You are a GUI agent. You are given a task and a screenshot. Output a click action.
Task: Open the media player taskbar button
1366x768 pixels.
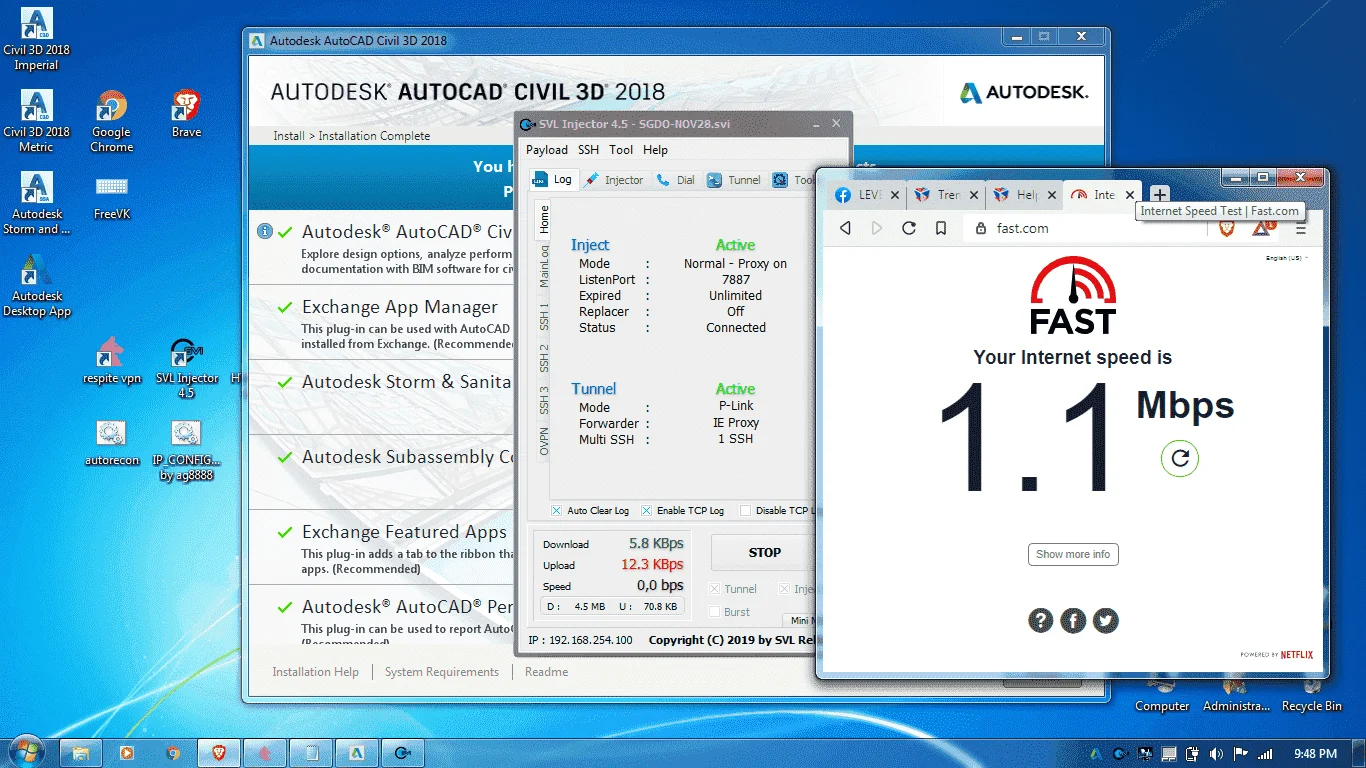[127, 753]
